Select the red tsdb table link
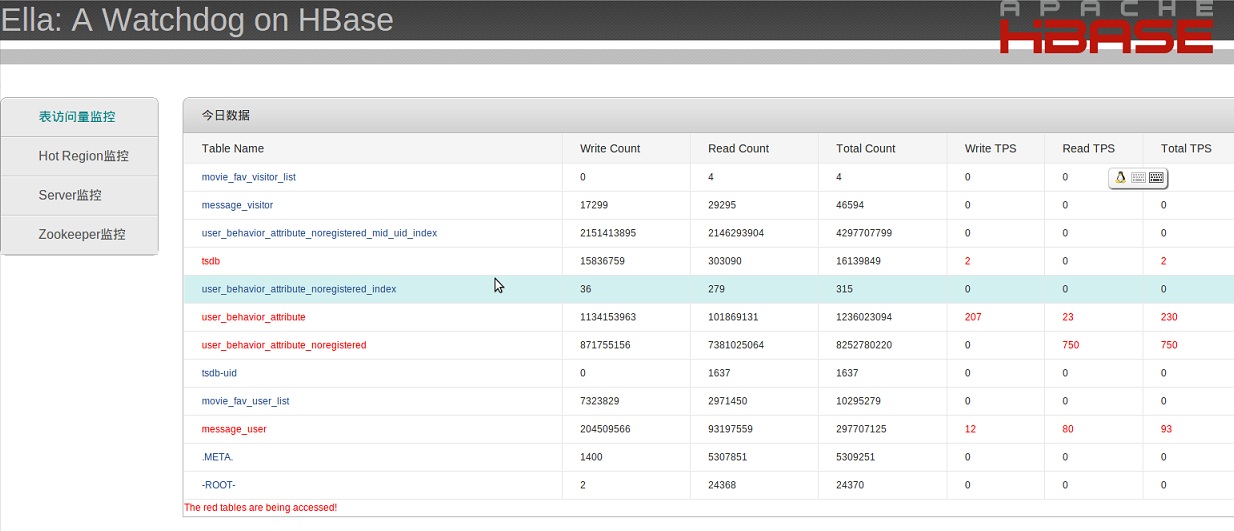Image resolution: width=1234 pixels, height=531 pixels. click(211, 261)
